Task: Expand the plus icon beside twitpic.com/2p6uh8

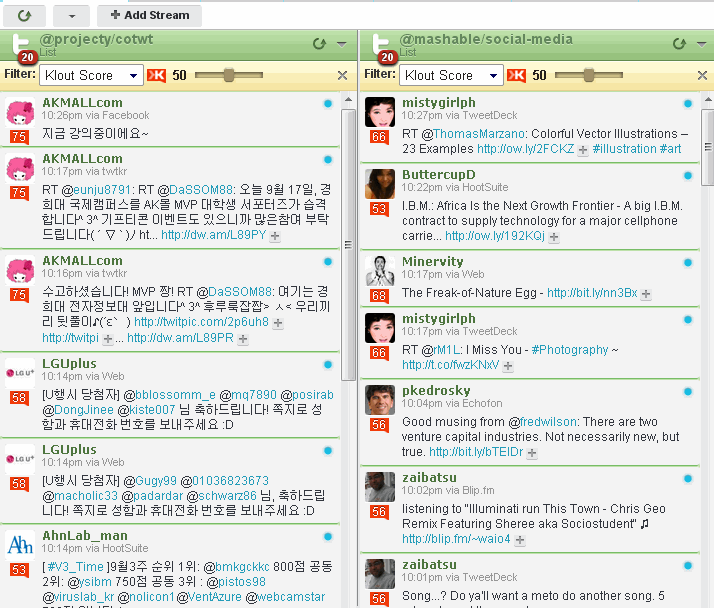Action: (278, 323)
